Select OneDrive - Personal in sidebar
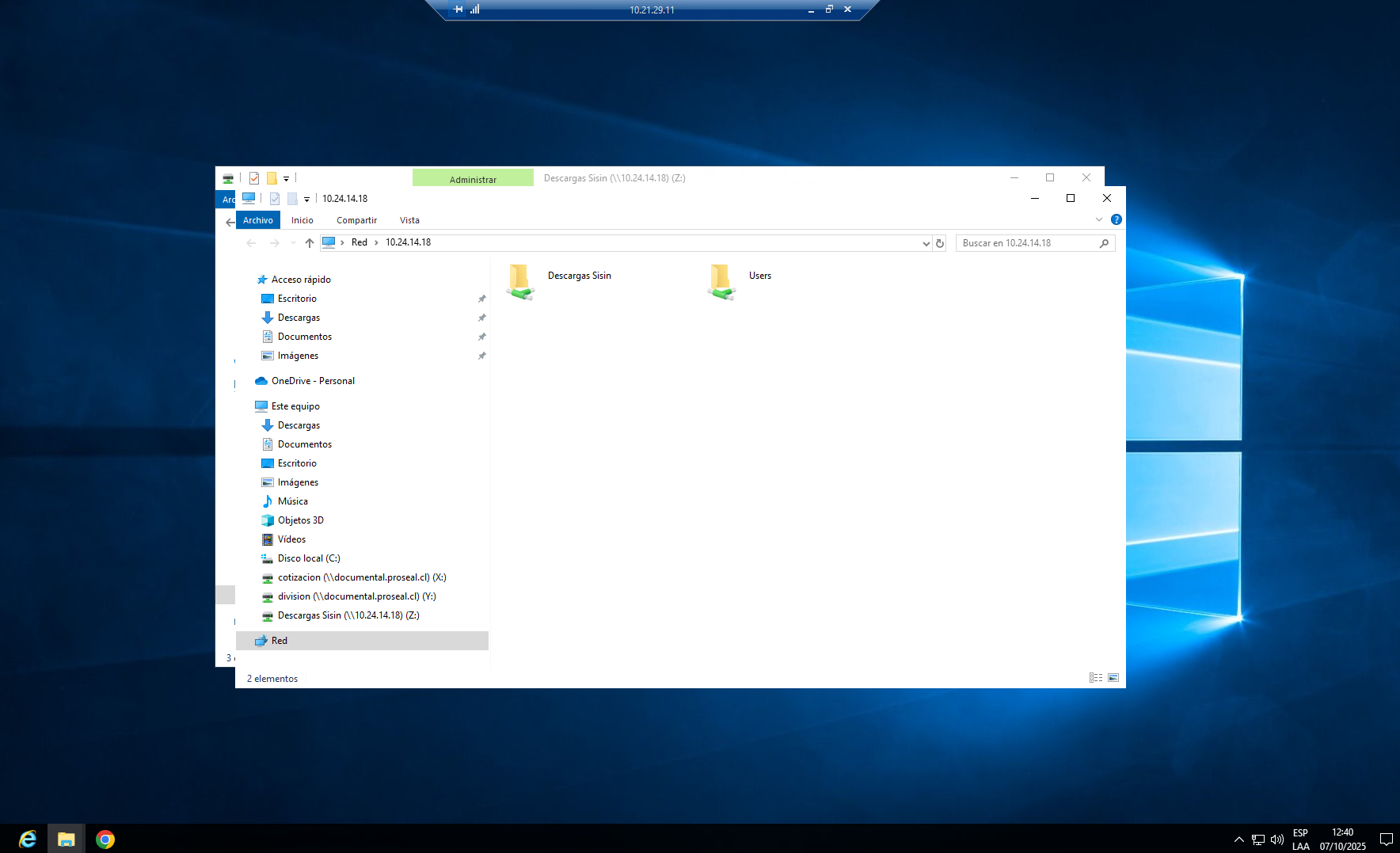 313,381
